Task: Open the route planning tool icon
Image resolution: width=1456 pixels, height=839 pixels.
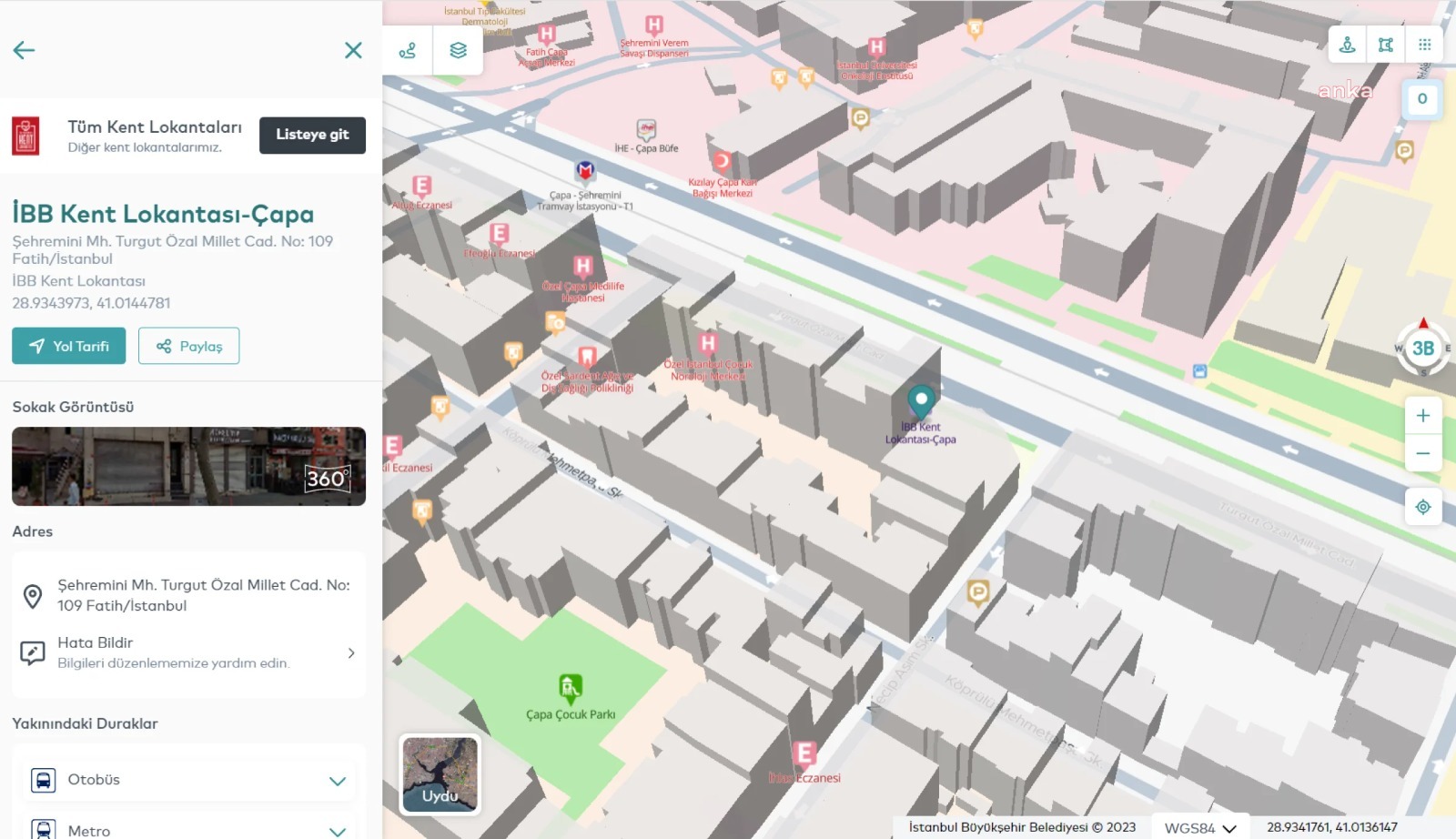Action: point(408,51)
